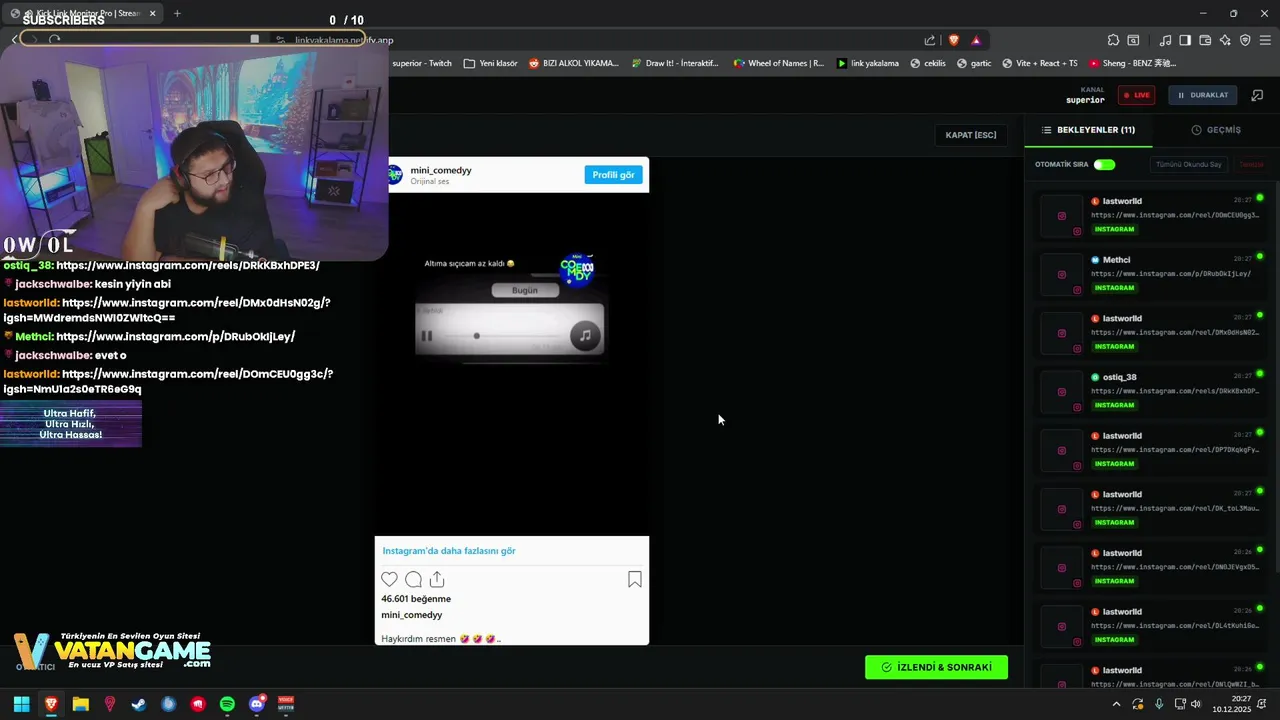Click the red Temizle button
The height and width of the screenshot is (720, 1280).
1251,164
